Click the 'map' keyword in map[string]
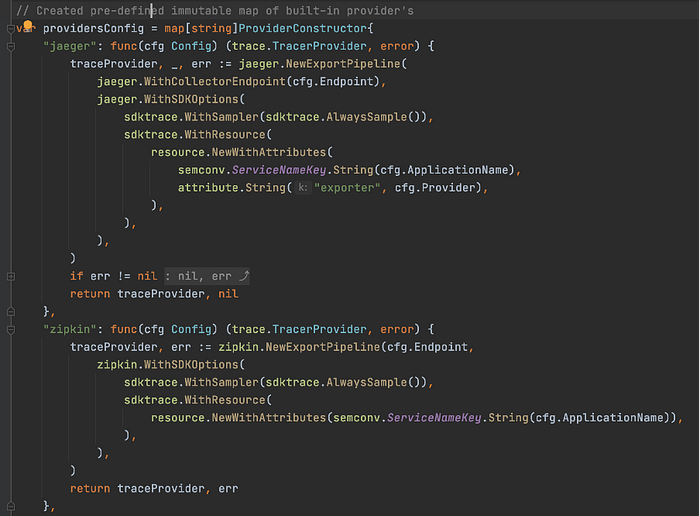 (x=174, y=29)
